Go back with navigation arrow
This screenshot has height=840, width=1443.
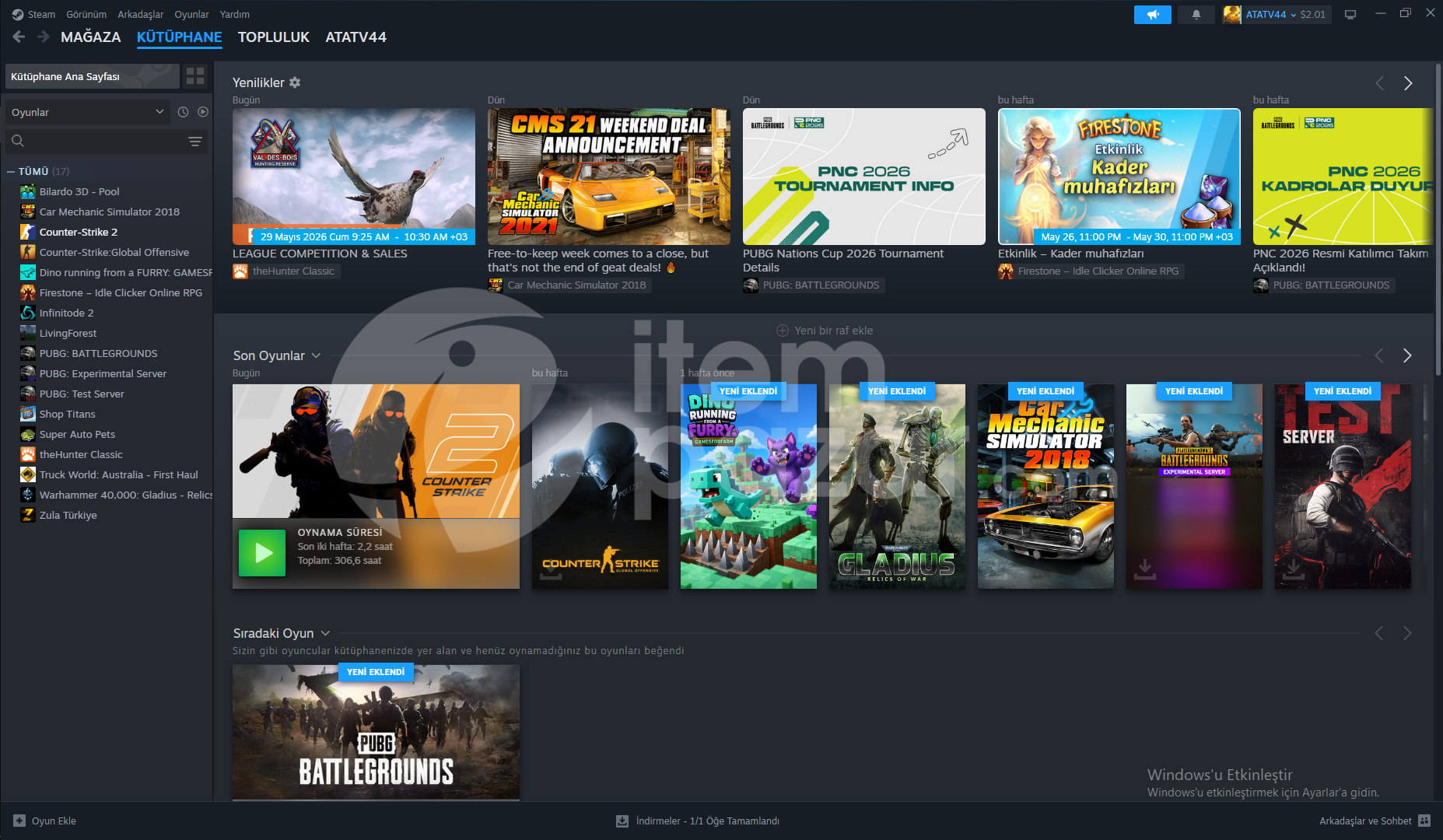tap(19, 37)
